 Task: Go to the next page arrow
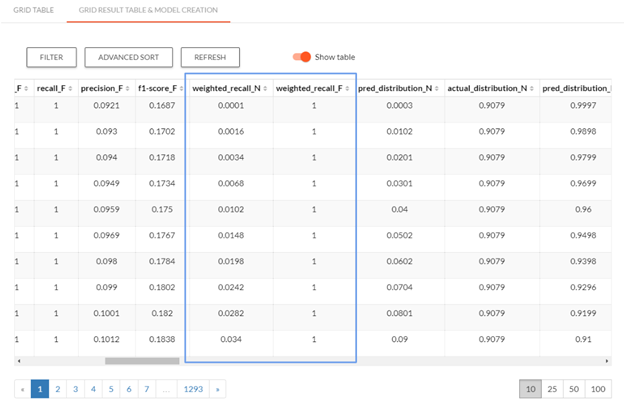click(x=217, y=388)
